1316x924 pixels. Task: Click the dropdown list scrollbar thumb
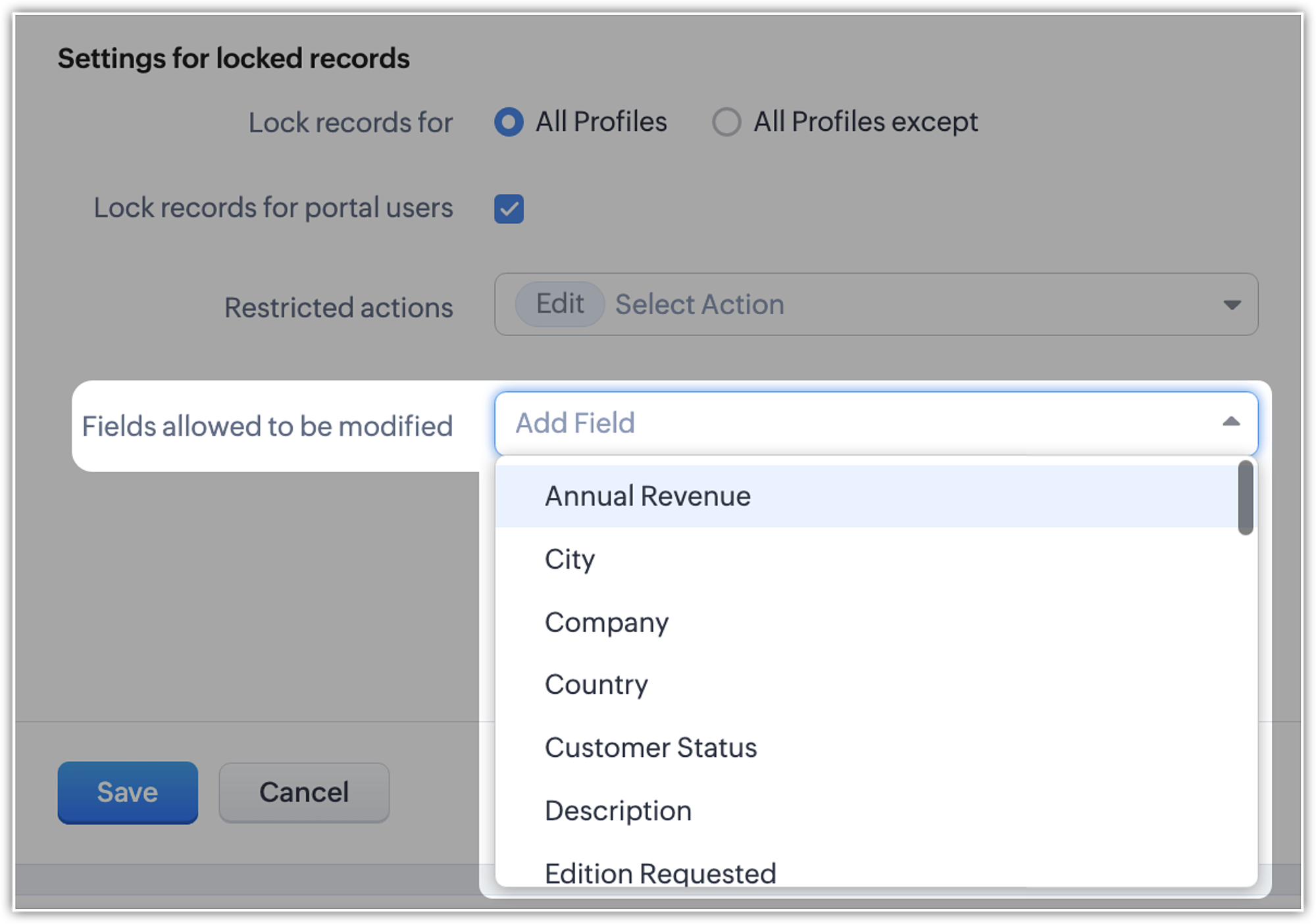point(1245,498)
